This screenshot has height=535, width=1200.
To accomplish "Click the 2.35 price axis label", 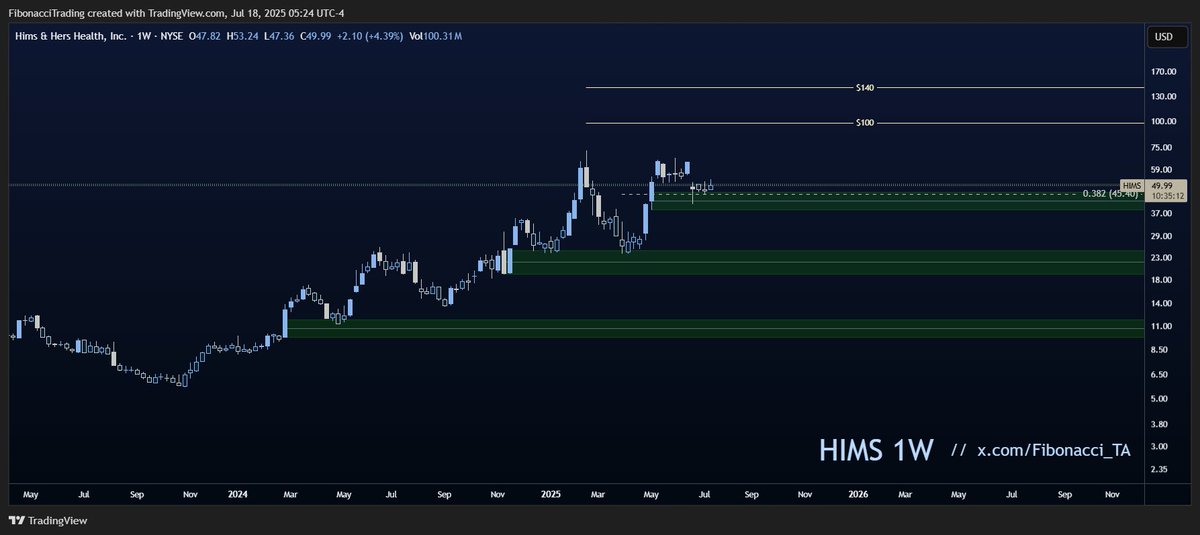I will coord(1159,468).
